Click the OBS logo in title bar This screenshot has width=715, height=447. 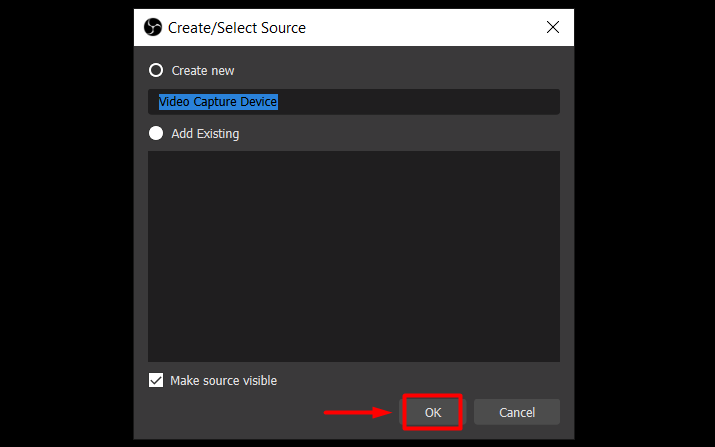pos(153,27)
